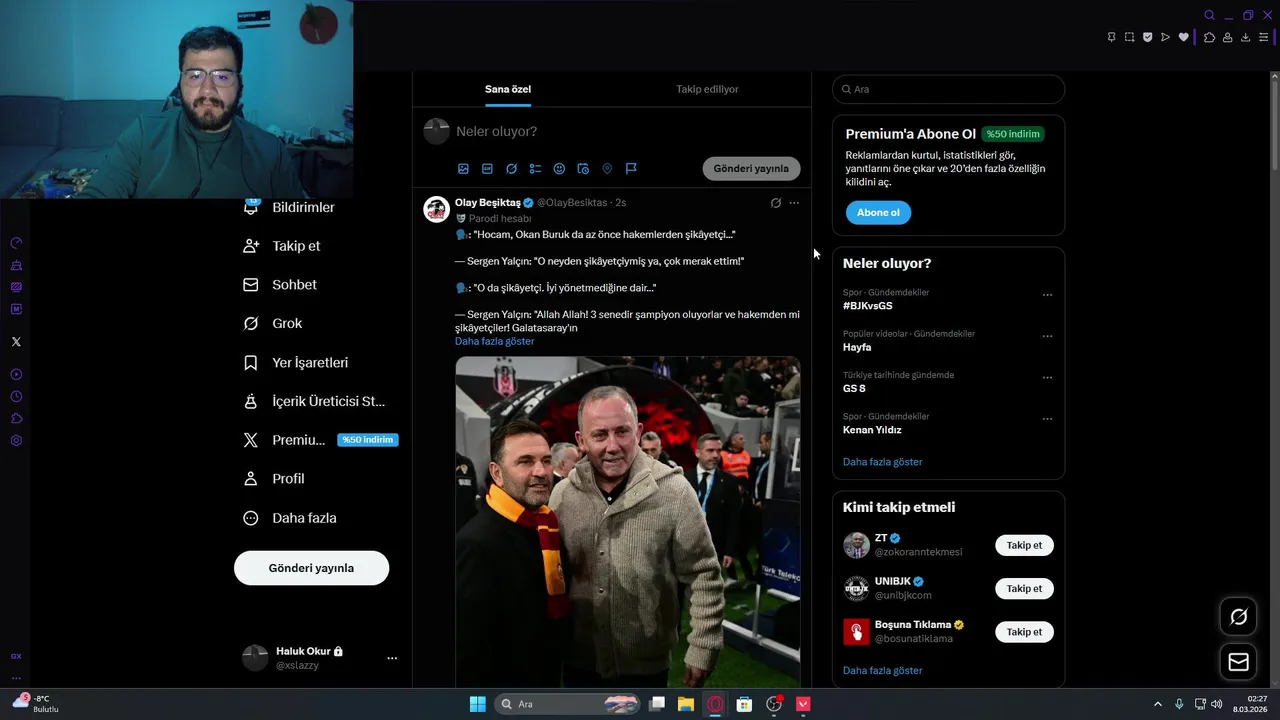This screenshot has height=720, width=1280.
Task: Open X icon in Opera GX sidebar
Action: [16, 342]
